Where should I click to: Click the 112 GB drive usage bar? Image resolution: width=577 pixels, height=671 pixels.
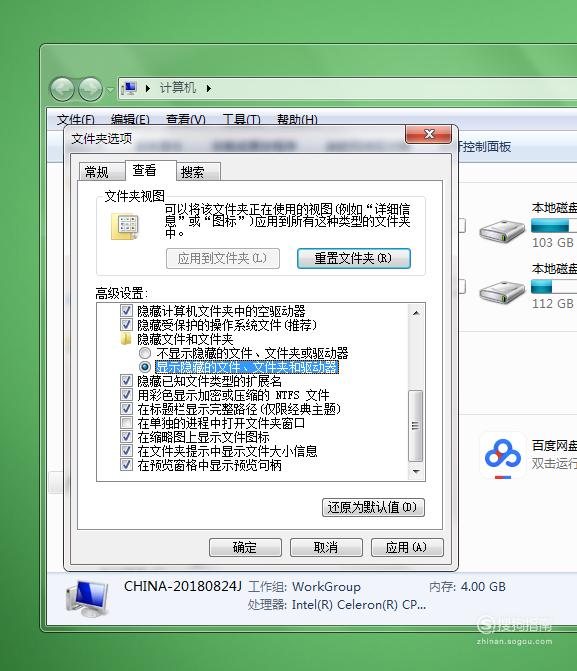(x=554, y=286)
